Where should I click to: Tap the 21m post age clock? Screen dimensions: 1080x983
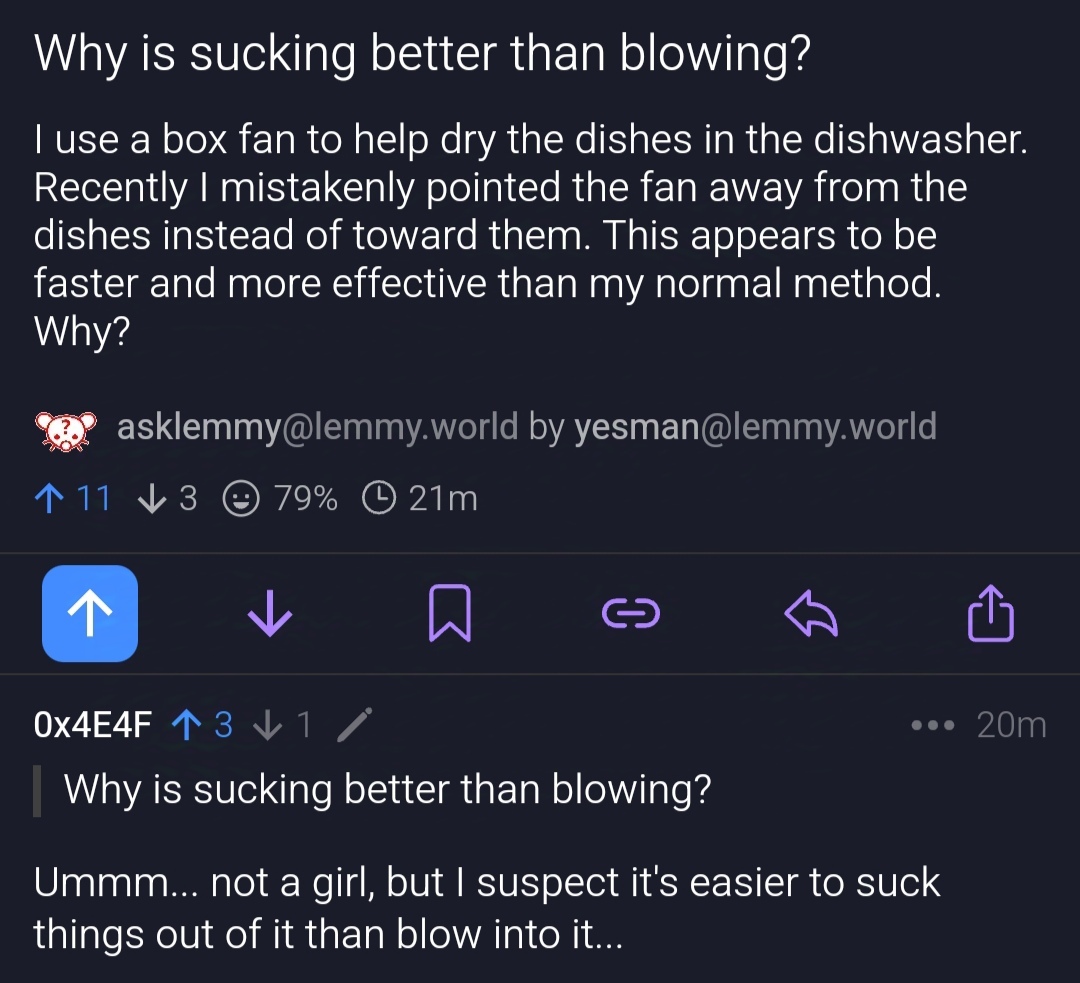pyautogui.click(x=419, y=498)
